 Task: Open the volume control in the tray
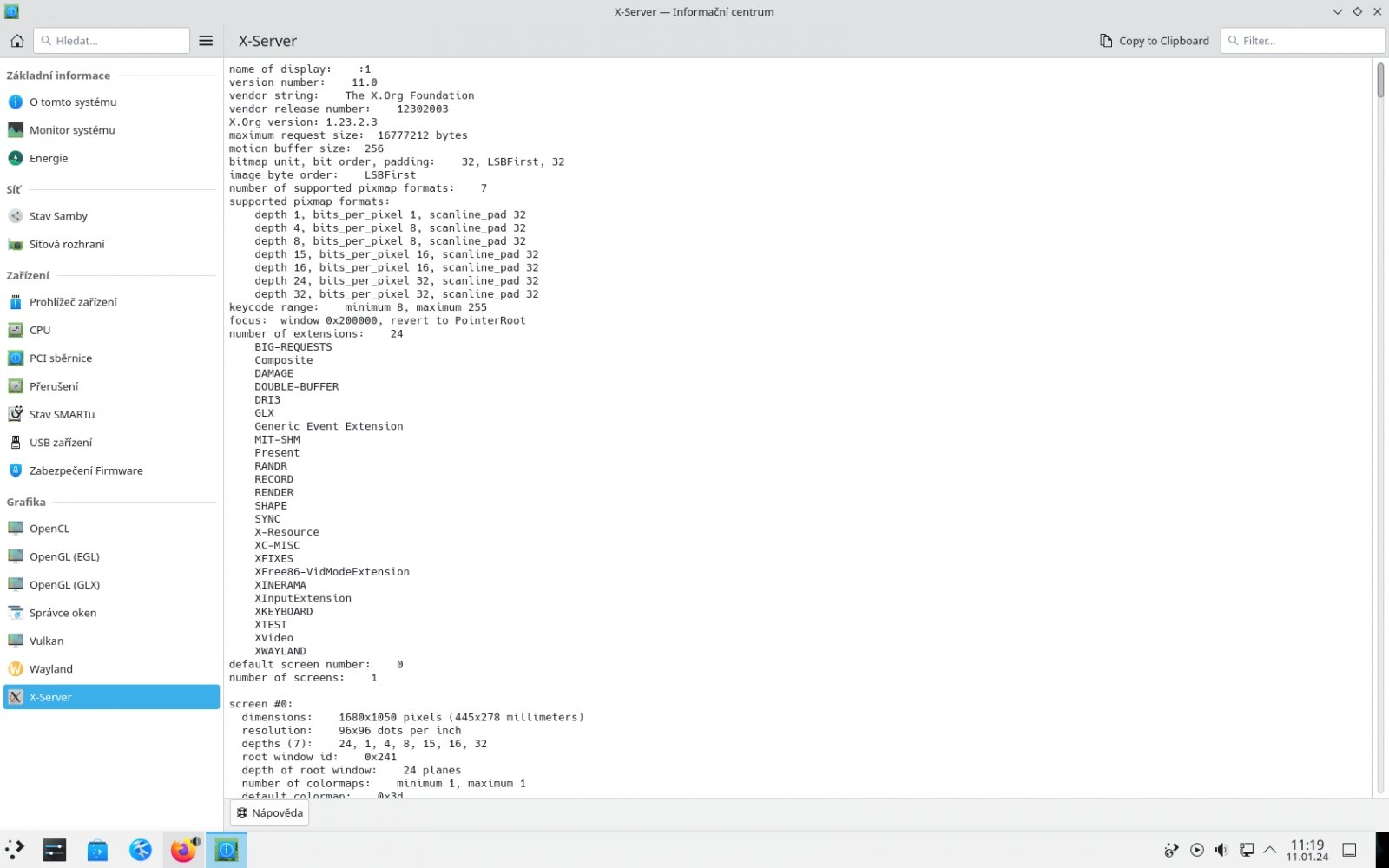(1221, 850)
